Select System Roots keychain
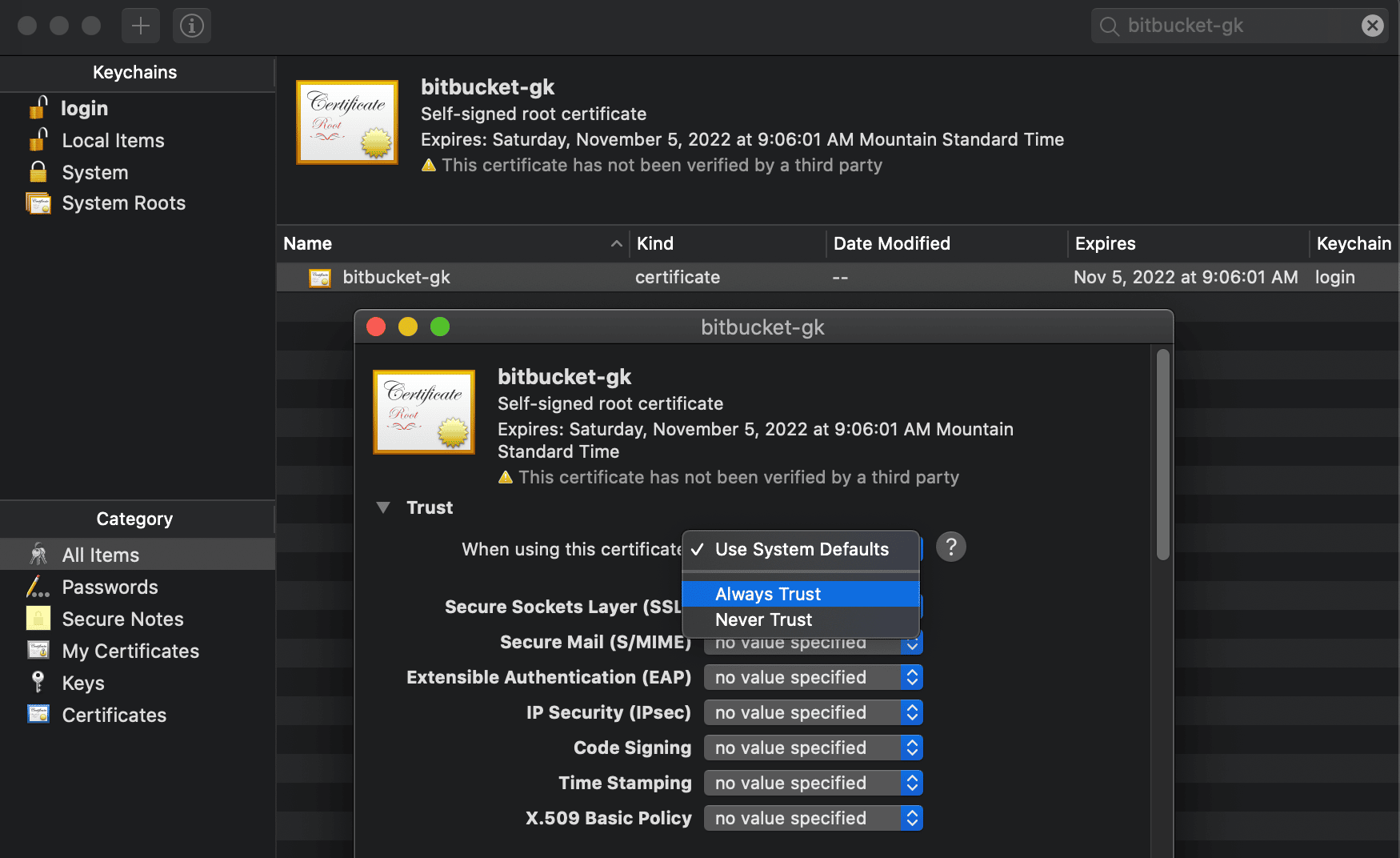 point(123,203)
